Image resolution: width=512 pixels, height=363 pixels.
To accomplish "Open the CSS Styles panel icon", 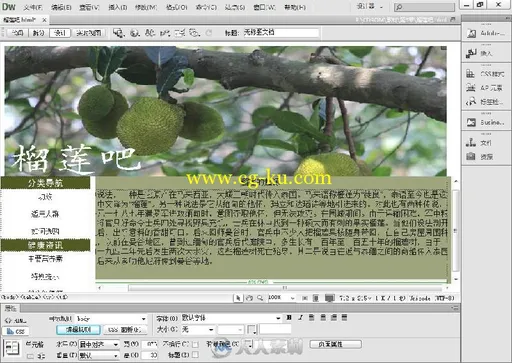I will pos(471,73).
